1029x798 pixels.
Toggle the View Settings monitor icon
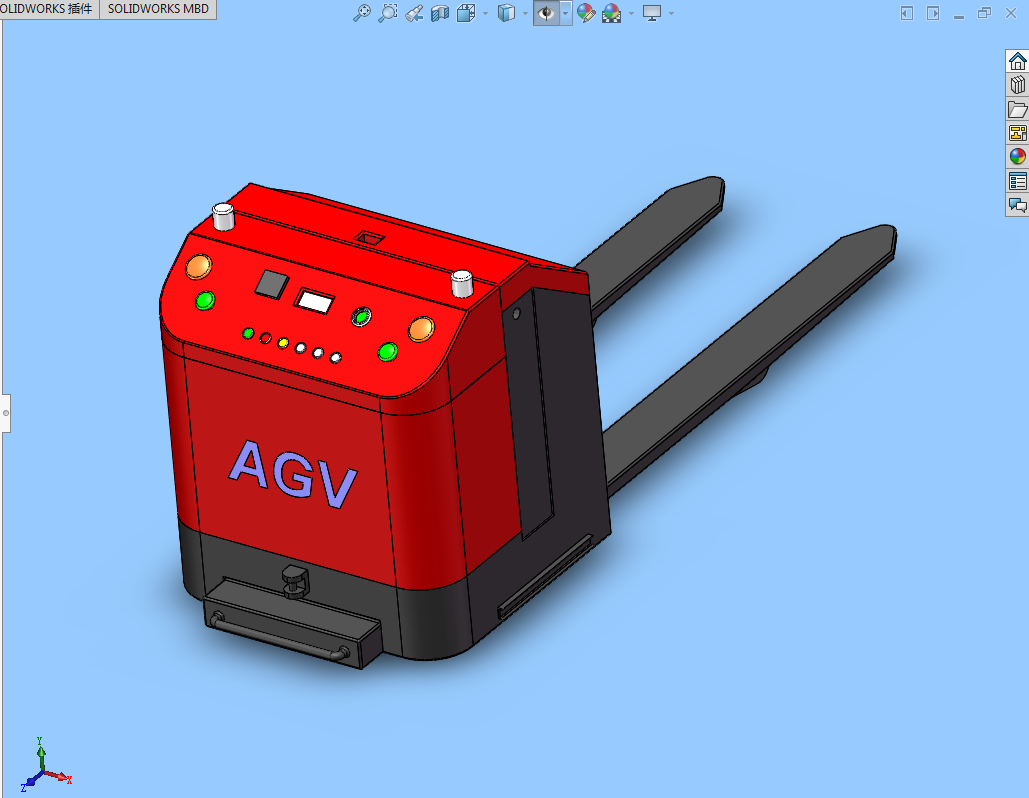pos(653,13)
